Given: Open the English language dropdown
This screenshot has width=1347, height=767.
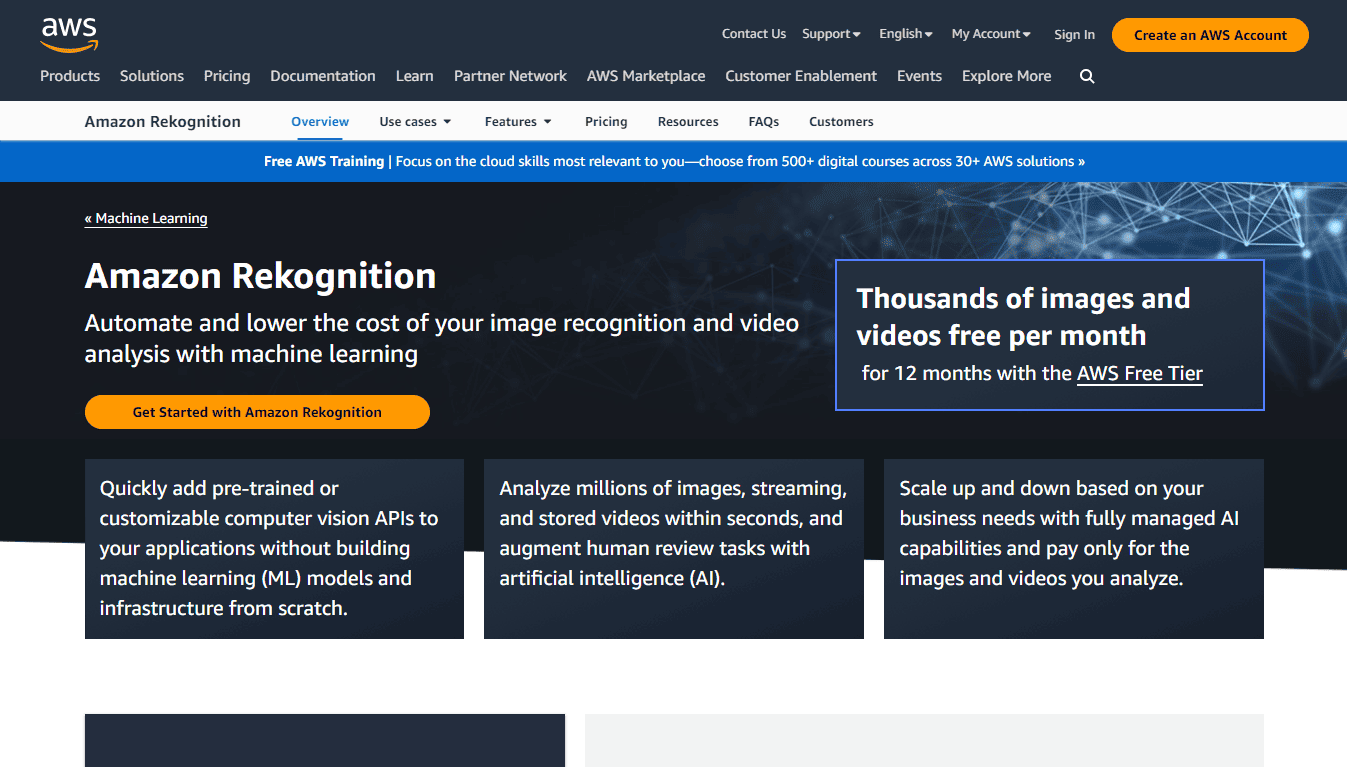Looking at the screenshot, I should click(x=904, y=33).
